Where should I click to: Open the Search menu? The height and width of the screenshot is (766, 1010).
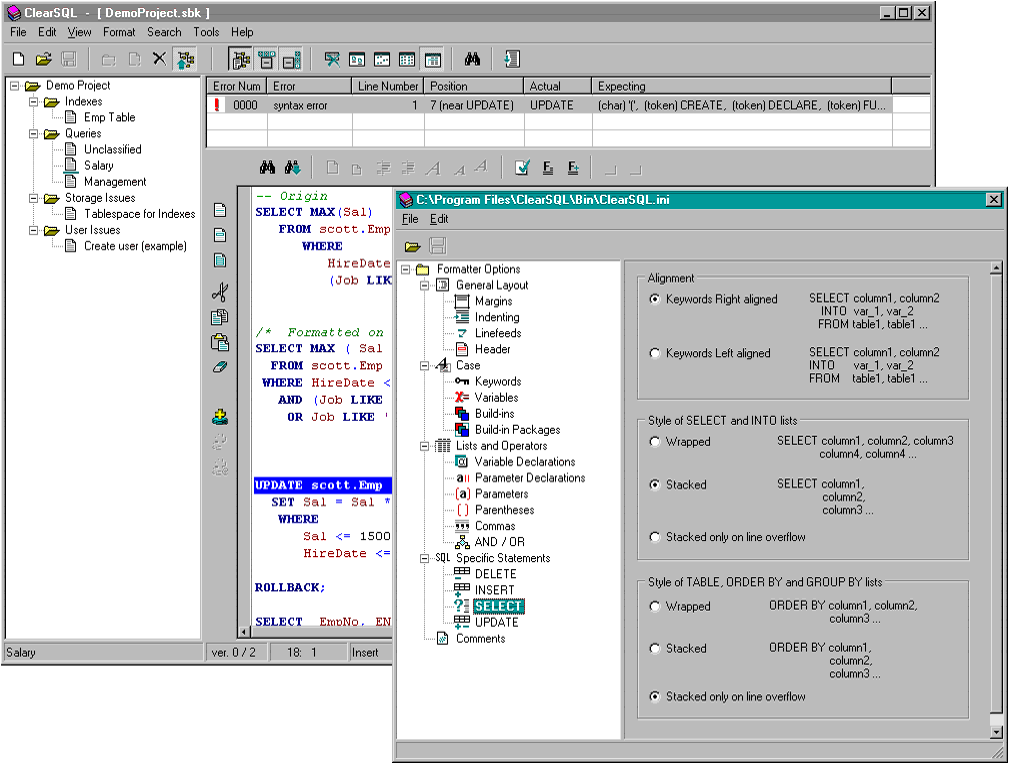164,32
